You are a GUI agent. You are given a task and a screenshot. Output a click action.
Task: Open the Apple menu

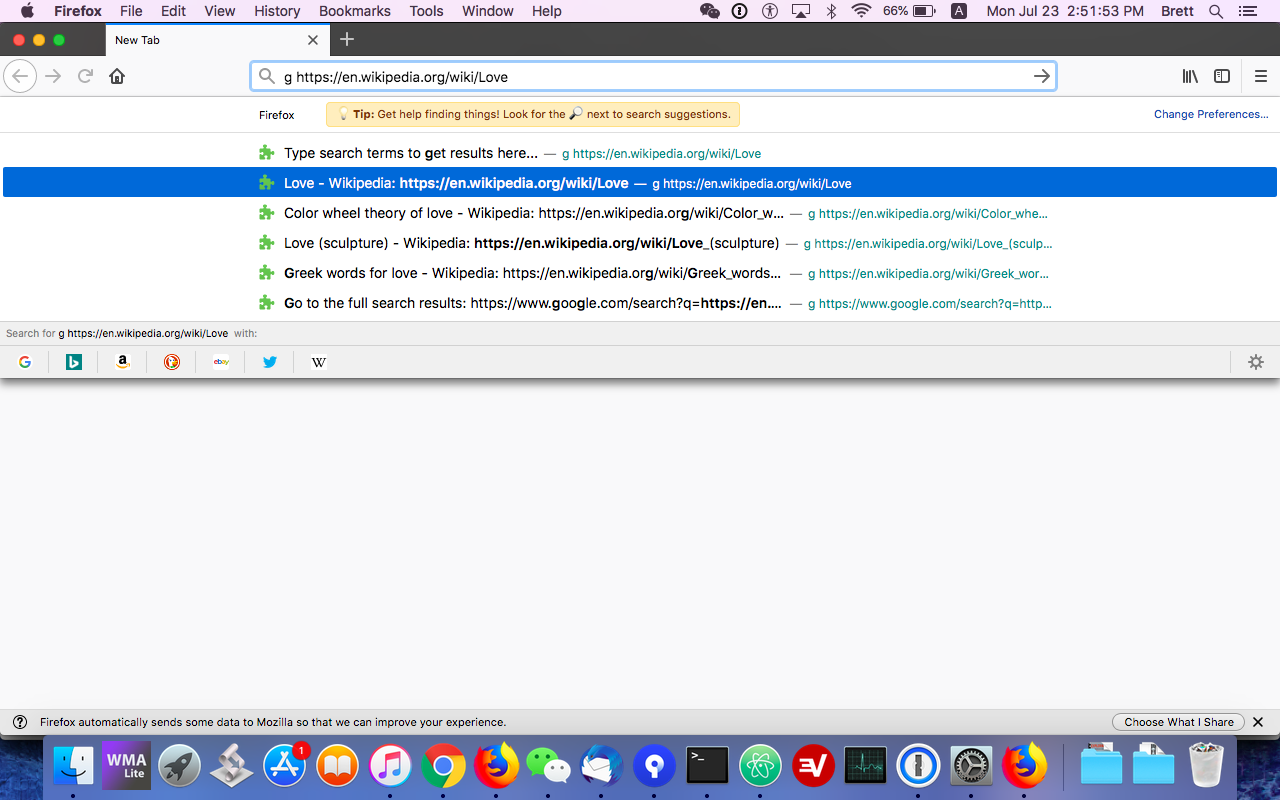coord(27,11)
